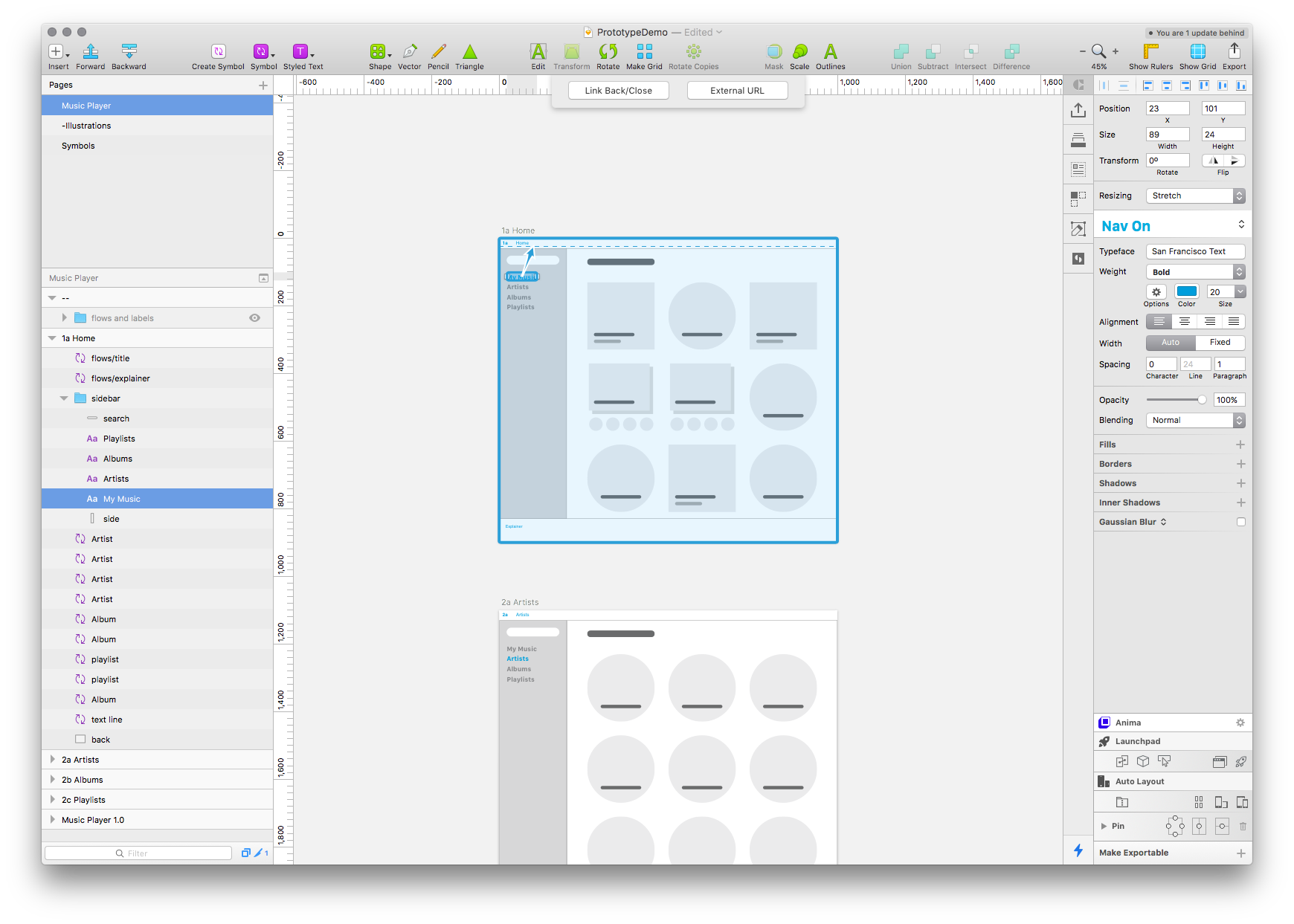Image resolution: width=1294 pixels, height=924 pixels.
Task: Open the Blending mode dropdown
Action: click(x=1194, y=420)
